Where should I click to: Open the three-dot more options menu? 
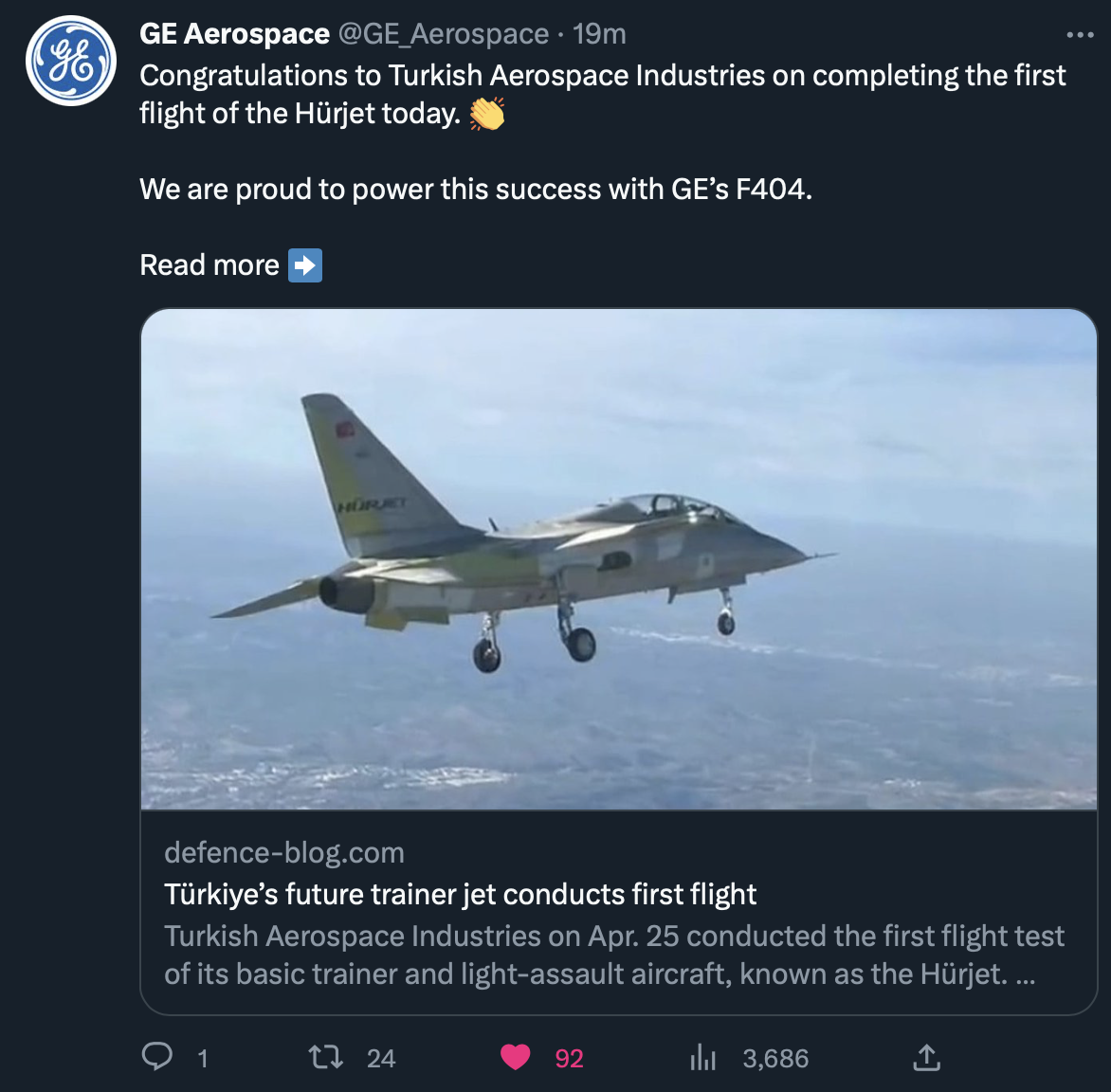point(1080,35)
